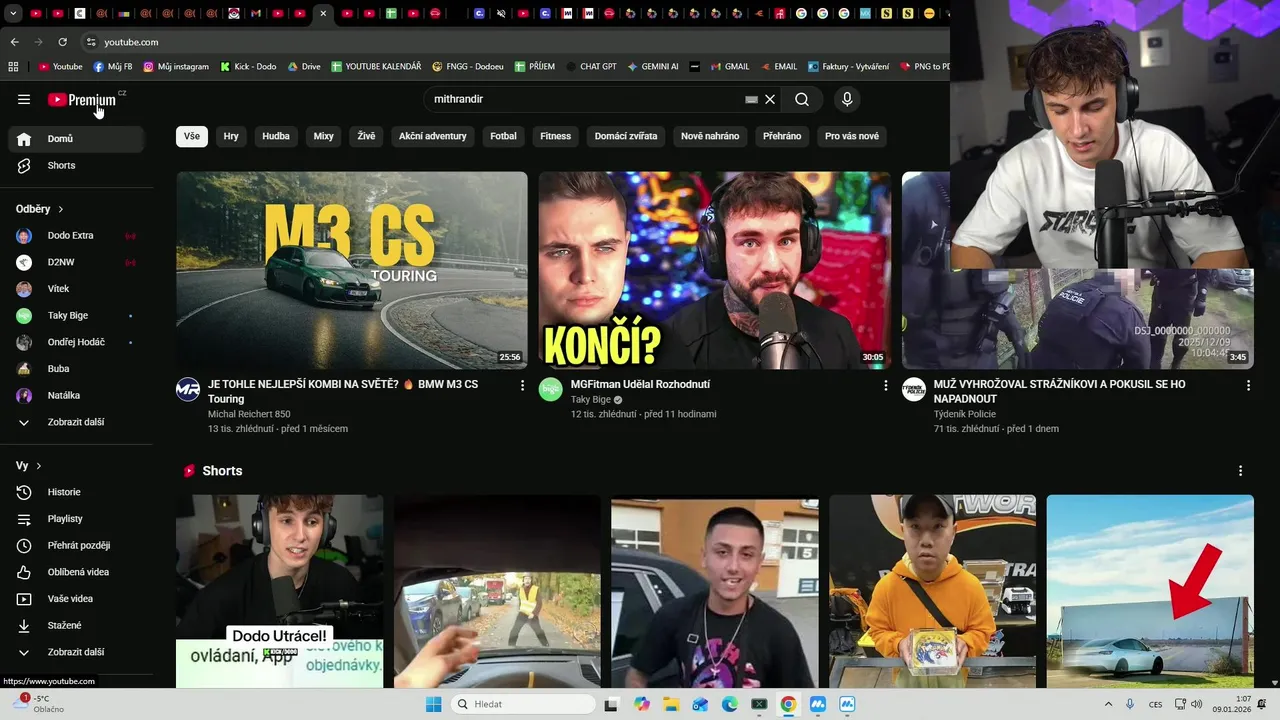Image resolution: width=1280 pixels, height=720 pixels.
Task: Select the Fotbal filter chip
Action: coord(504,136)
